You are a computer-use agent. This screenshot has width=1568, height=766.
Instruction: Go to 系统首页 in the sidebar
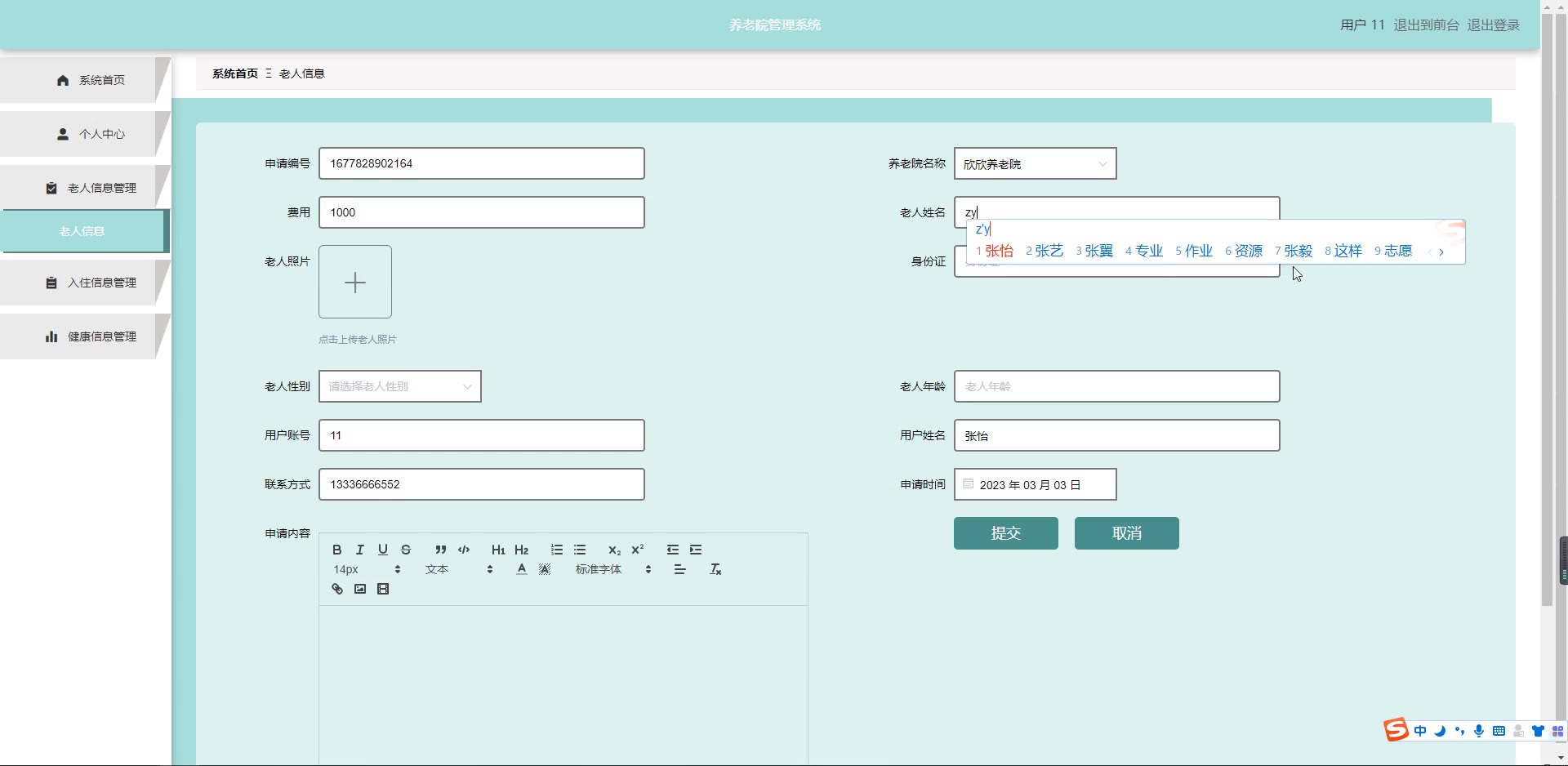[x=84, y=80]
